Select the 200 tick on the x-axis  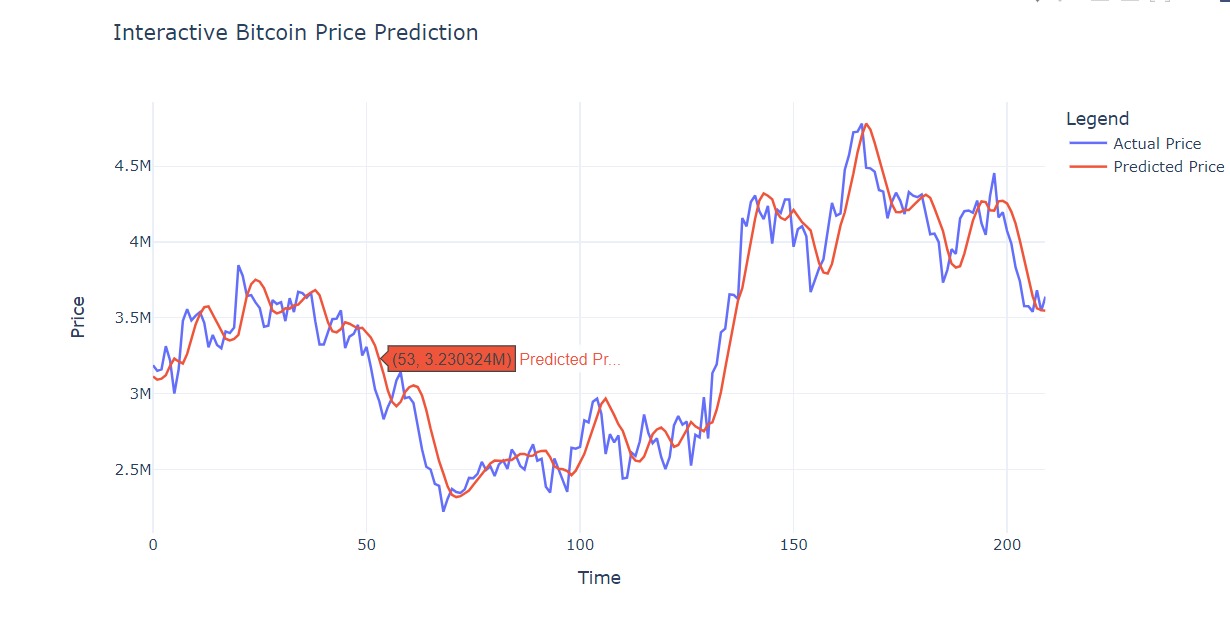tap(1006, 544)
